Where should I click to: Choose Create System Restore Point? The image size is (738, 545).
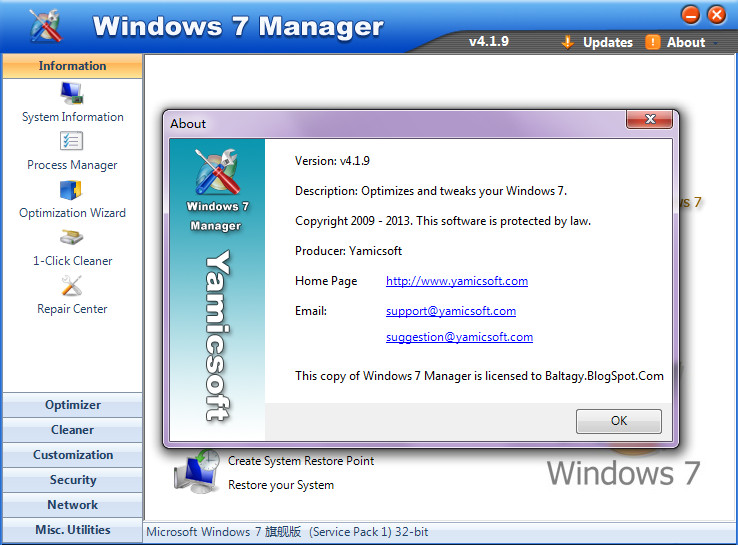pos(301,461)
